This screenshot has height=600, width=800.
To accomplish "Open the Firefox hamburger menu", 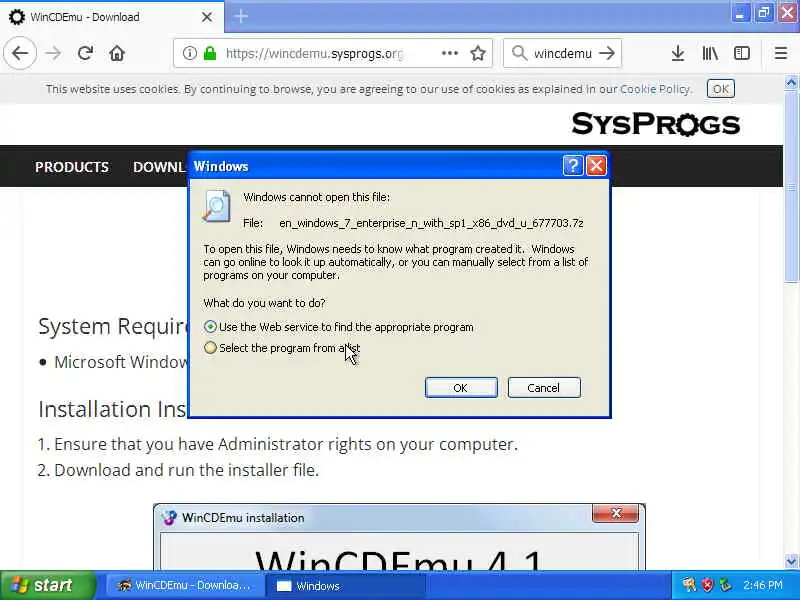I will coord(781,53).
